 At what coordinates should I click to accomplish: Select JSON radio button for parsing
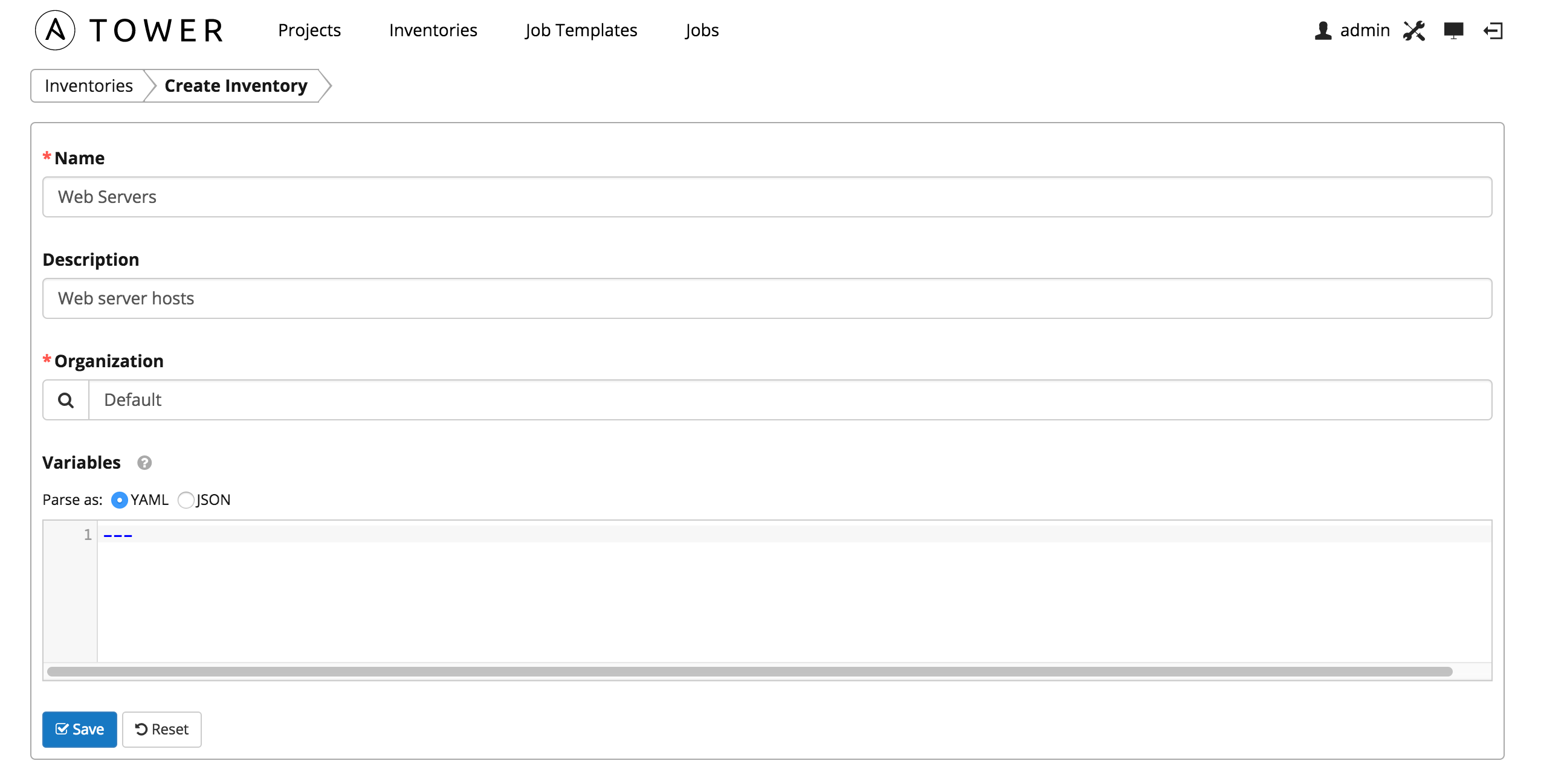click(186, 499)
